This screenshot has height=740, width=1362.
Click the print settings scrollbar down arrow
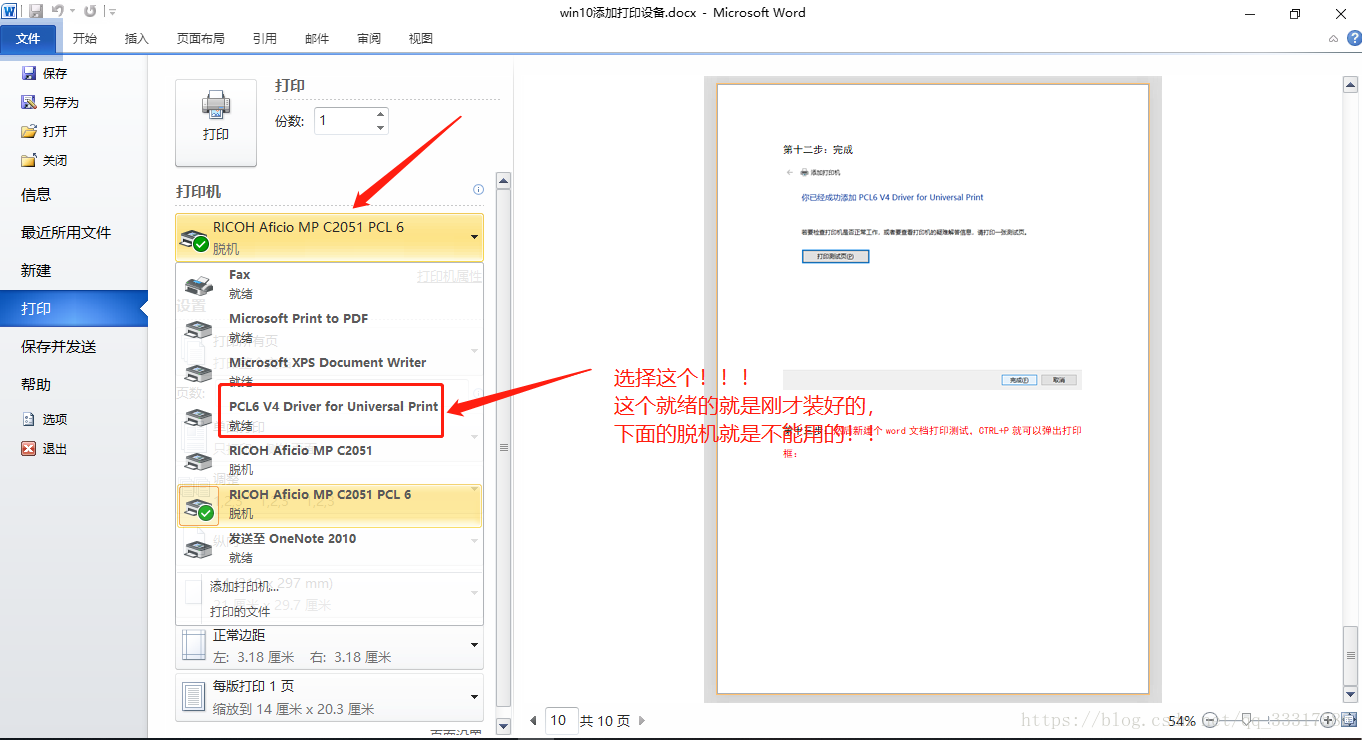point(503,726)
